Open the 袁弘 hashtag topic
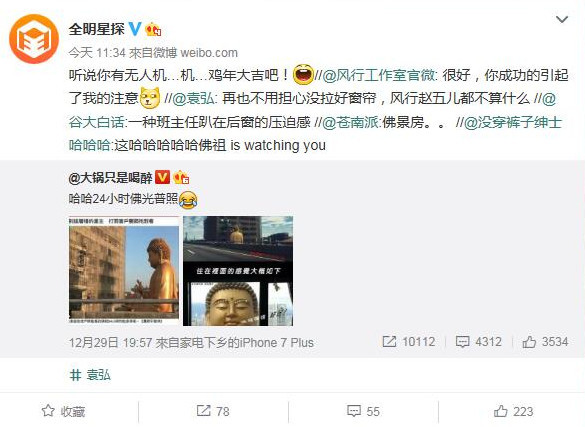Image resolution: width=585 pixels, height=427 pixels. [x=90, y=375]
